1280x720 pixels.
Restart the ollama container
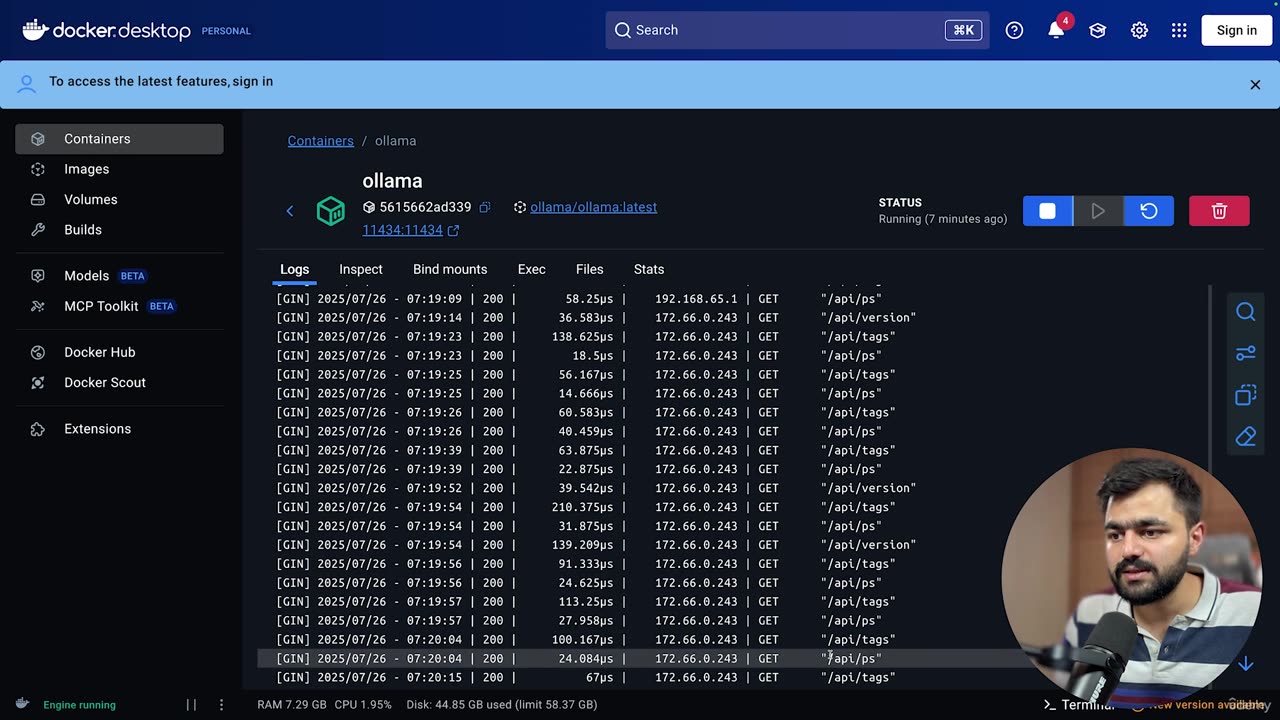tap(1149, 211)
